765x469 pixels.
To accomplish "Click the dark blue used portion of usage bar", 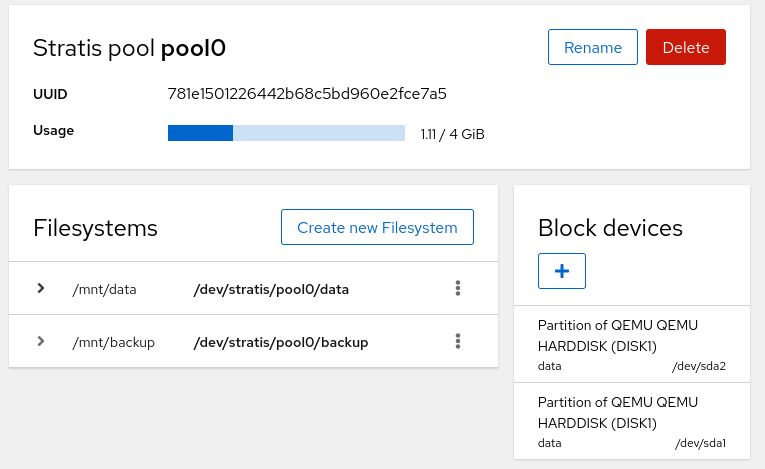I will point(200,133).
